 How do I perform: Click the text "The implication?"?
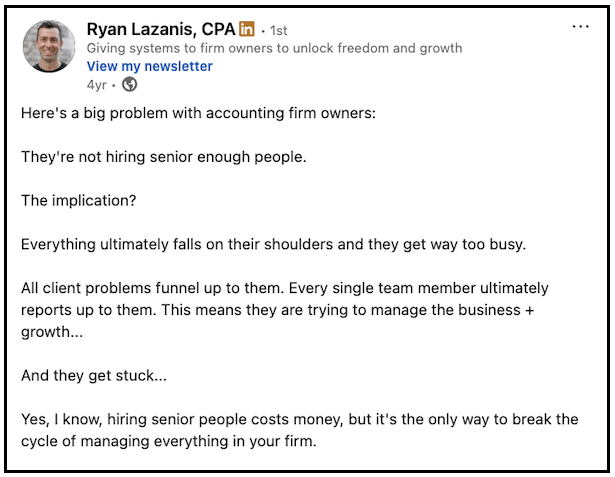(x=78, y=200)
